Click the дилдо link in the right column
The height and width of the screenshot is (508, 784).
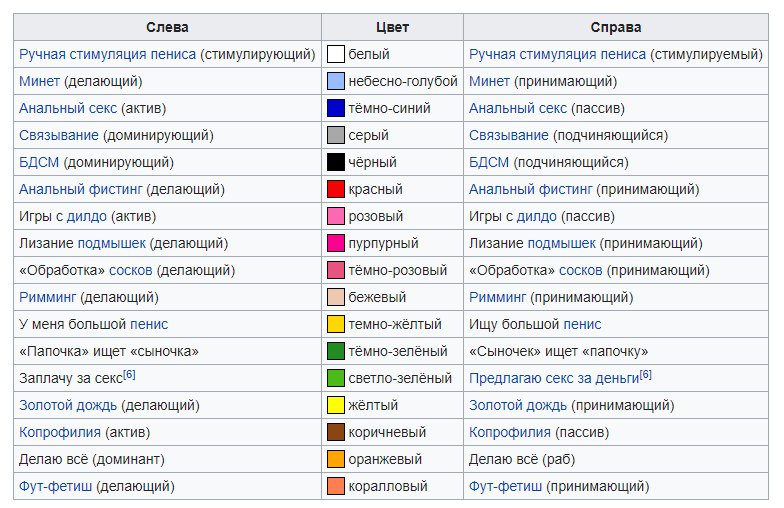[x=536, y=216]
